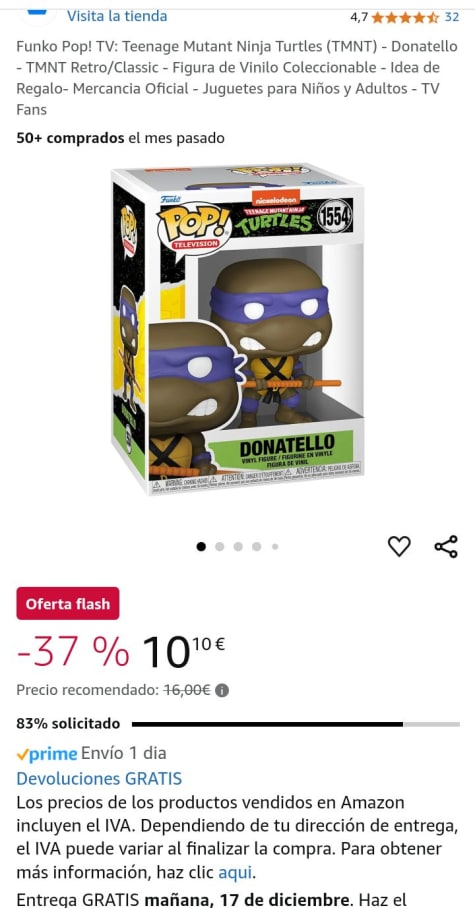Click the 83% solicitado progress bar
The image size is (475, 908).
(295, 724)
